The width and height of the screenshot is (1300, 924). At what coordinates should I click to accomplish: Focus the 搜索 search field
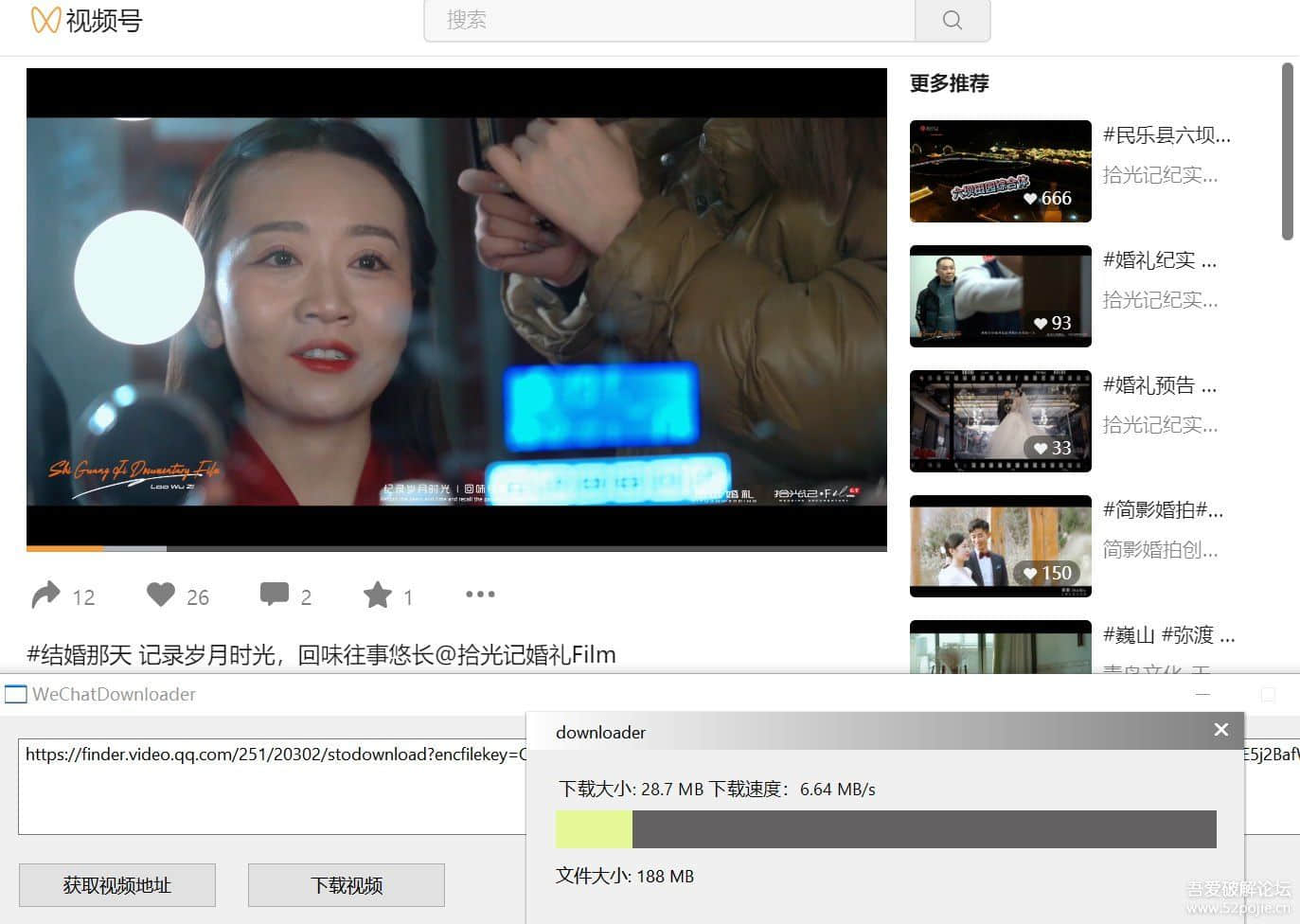[669, 20]
